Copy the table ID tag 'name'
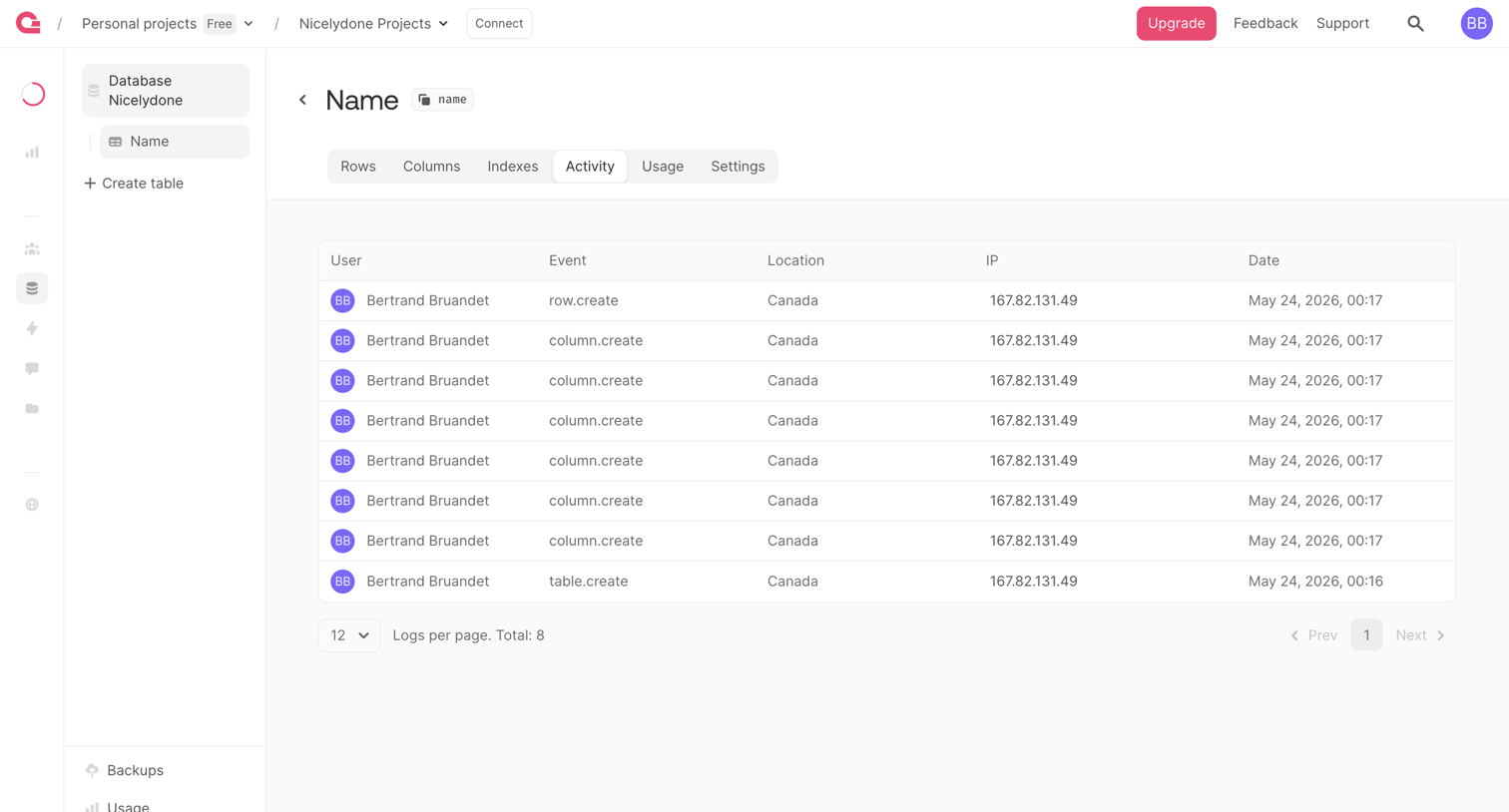1509x812 pixels. (x=443, y=100)
